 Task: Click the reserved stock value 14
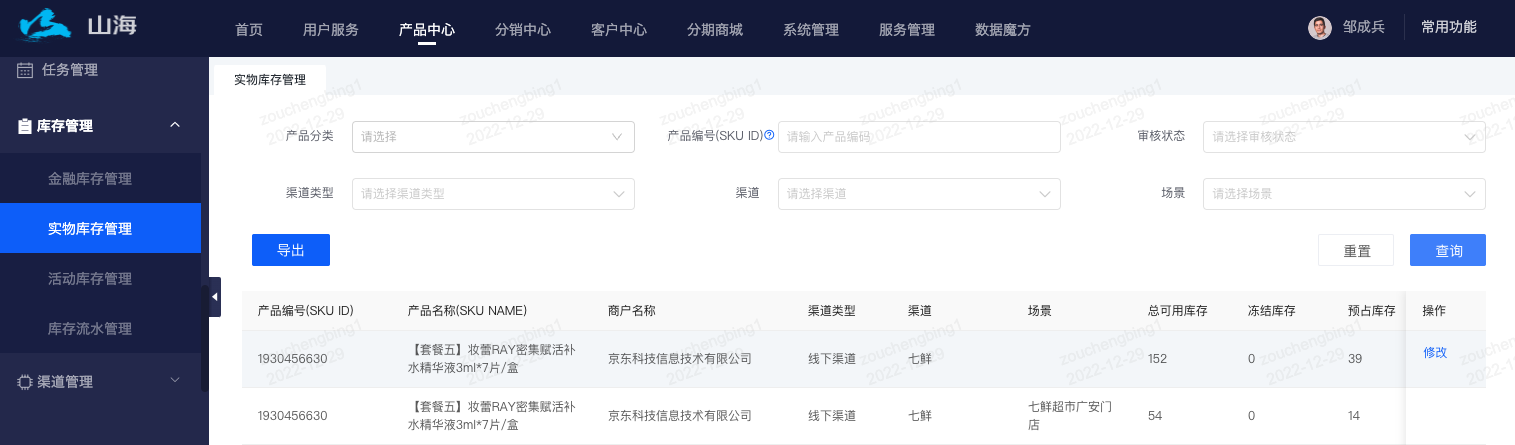1355,415
